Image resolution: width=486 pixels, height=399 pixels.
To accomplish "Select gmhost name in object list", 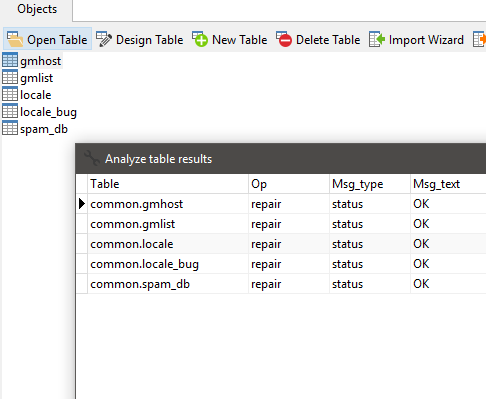I will coord(40,61).
